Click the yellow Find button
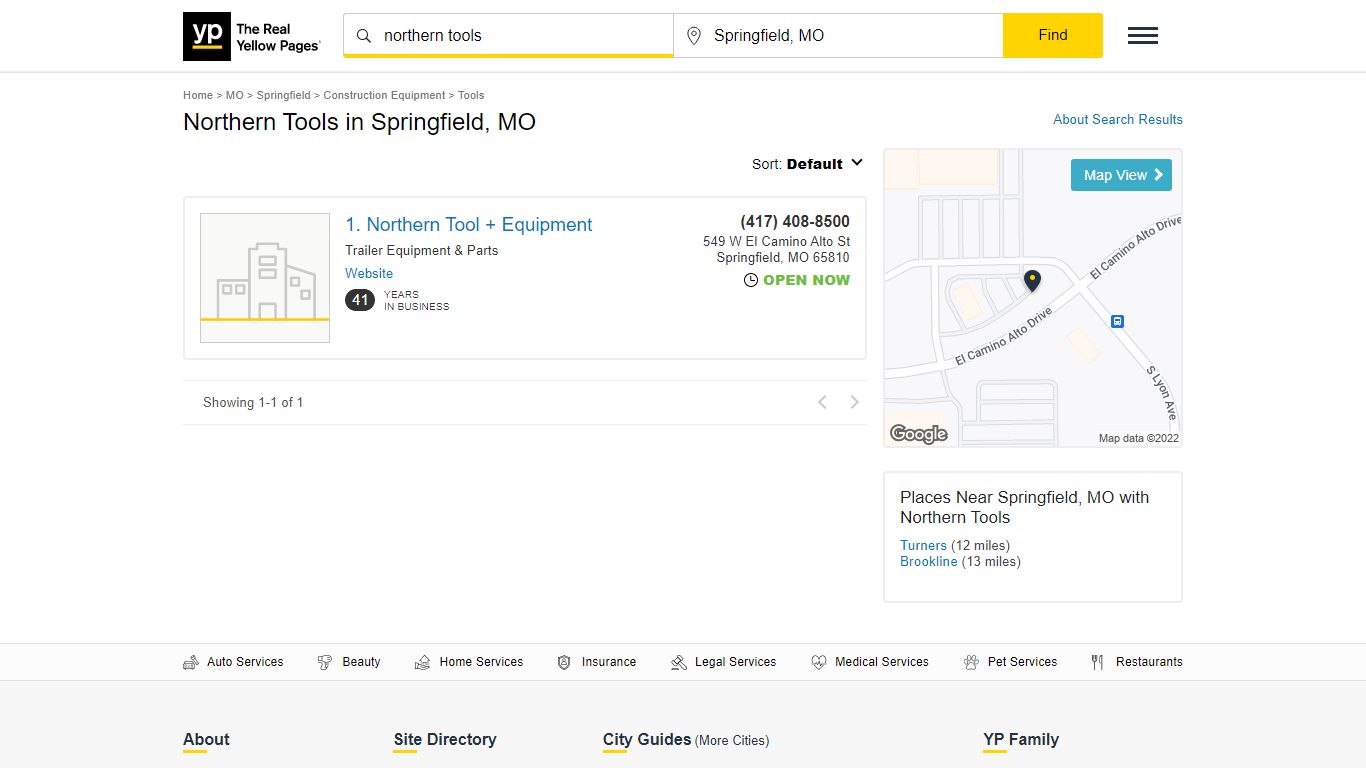This screenshot has height=768, width=1366. pos(1053,36)
